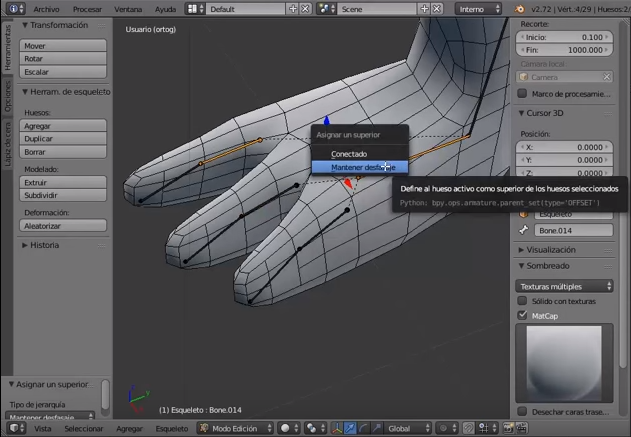Collapse the Asignar un superior operator panel
Image resolution: width=631 pixels, height=437 pixels.
12,384
